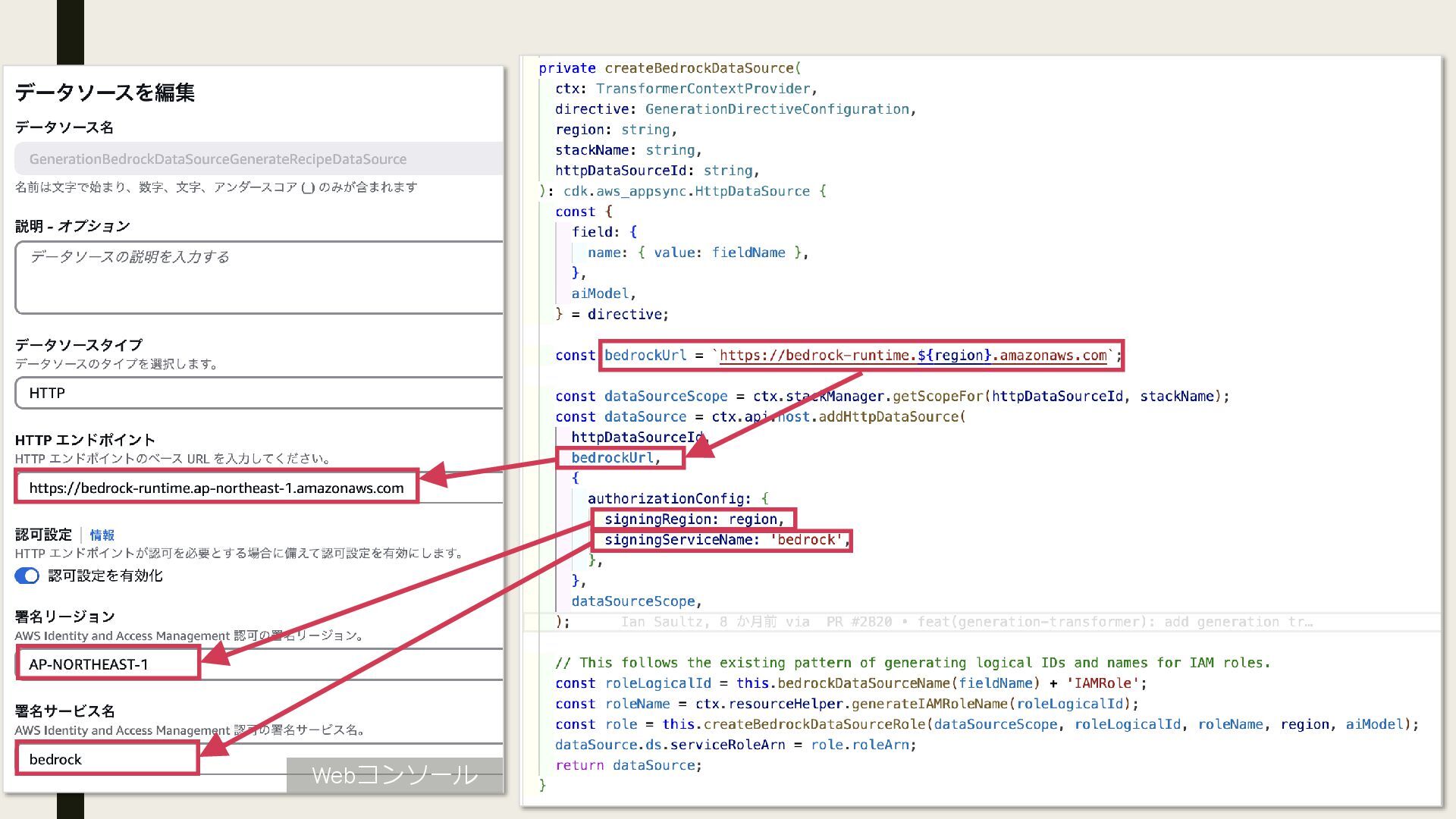Image resolution: width=1456 pixels, height=819 pixels.
Task: Toggle the 認可設定を有効化 switch
Action: pyautogui.click(x=27, y=576)
